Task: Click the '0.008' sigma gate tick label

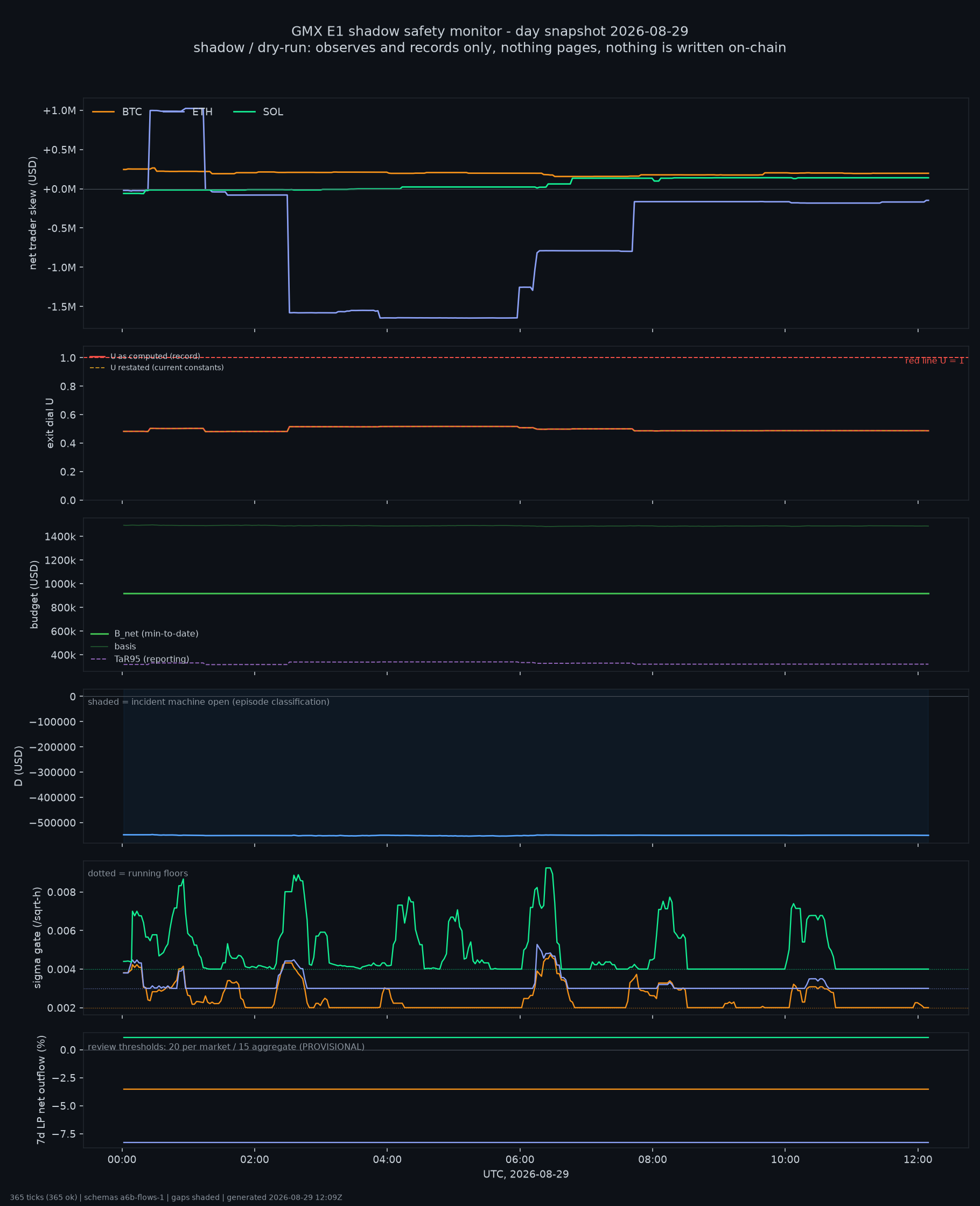Action: [x=61, y=892]
